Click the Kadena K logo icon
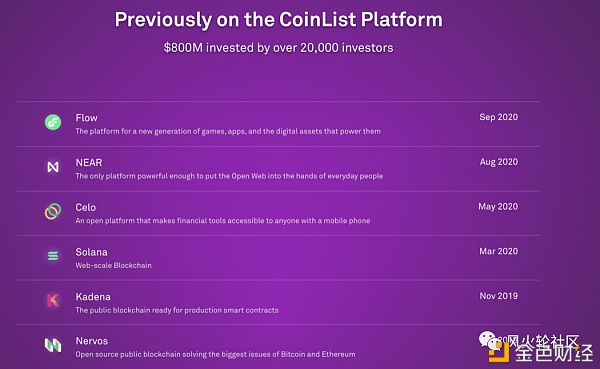The width and height of the screenshot is (600, 369). pos(53,300)
